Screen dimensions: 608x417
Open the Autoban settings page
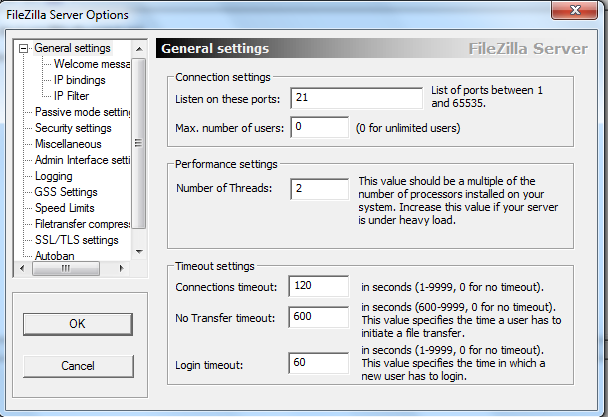coord(55,256)
